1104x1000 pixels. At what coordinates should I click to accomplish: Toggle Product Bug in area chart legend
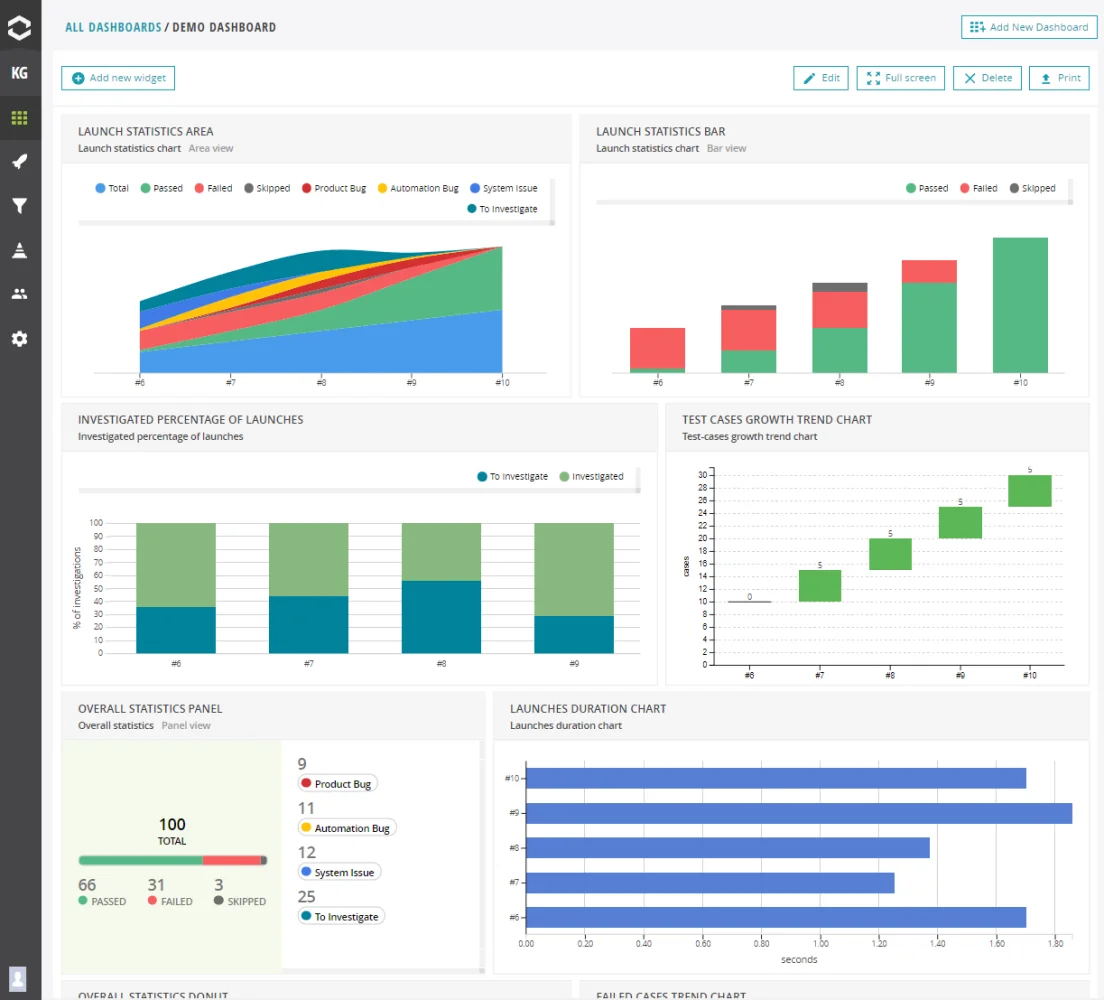tap(334, 188)
